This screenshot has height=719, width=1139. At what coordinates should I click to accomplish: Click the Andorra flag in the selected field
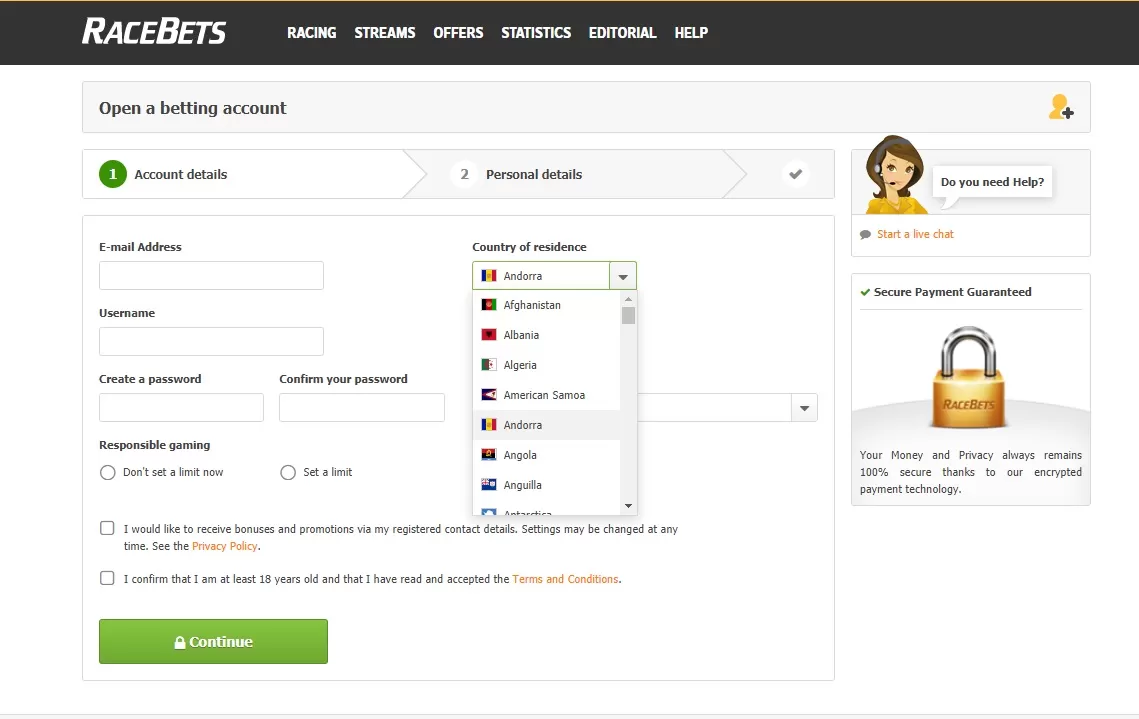tap(489, 276)
